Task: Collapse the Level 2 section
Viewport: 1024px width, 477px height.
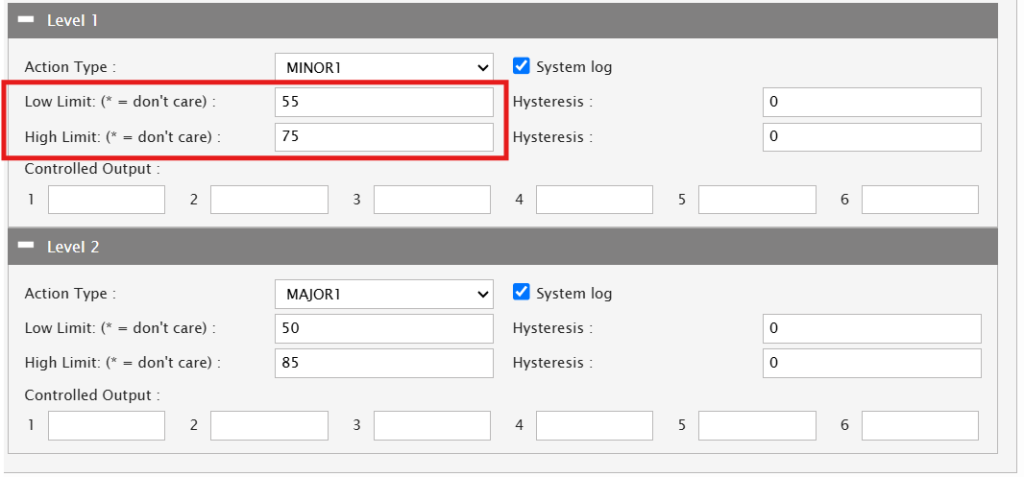Action: tap(27, 246)
